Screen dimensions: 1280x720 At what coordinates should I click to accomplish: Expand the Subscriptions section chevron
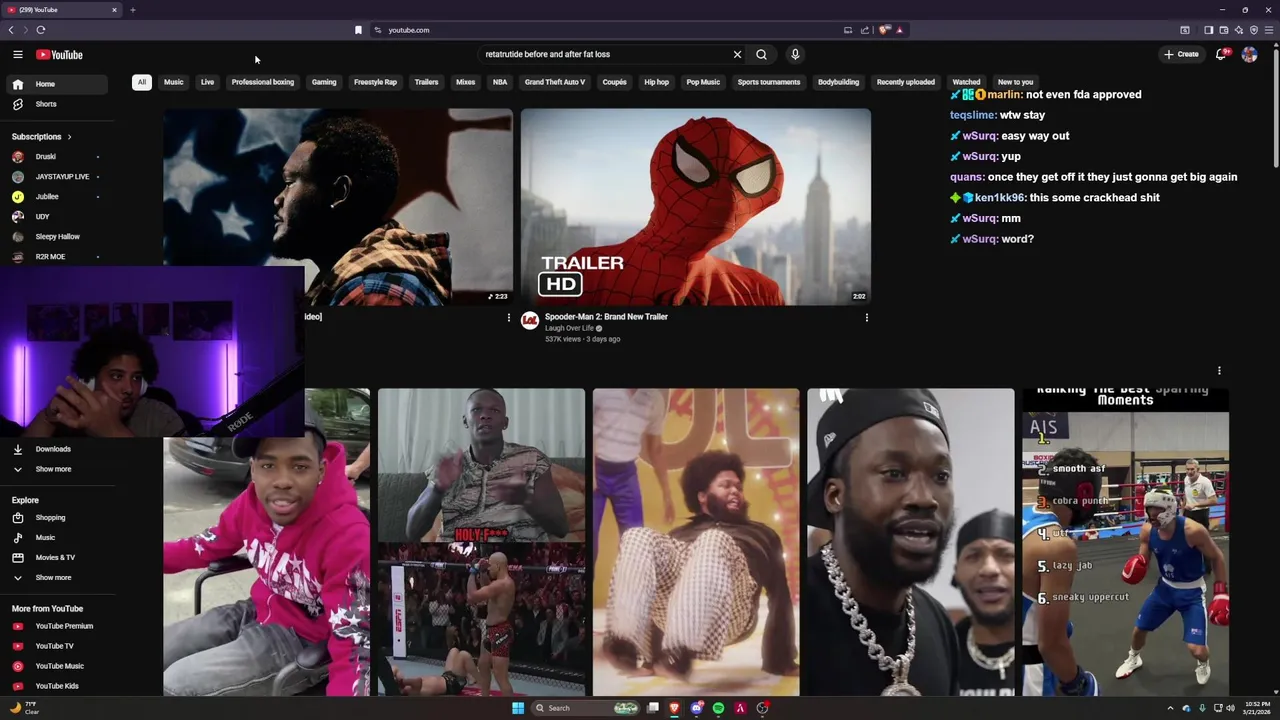coord(69,137)
